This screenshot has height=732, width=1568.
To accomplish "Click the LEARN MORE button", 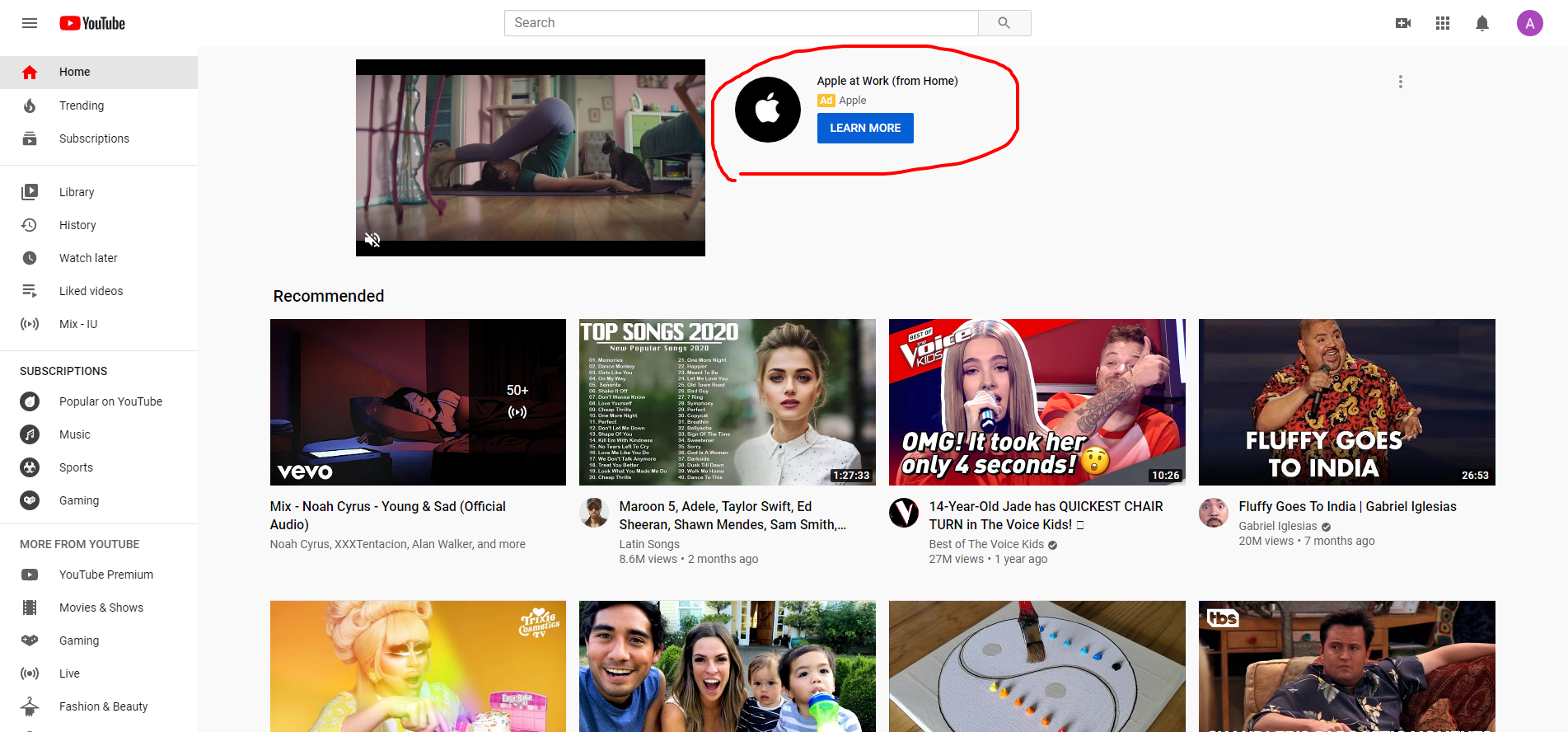I will coord(864,128).
